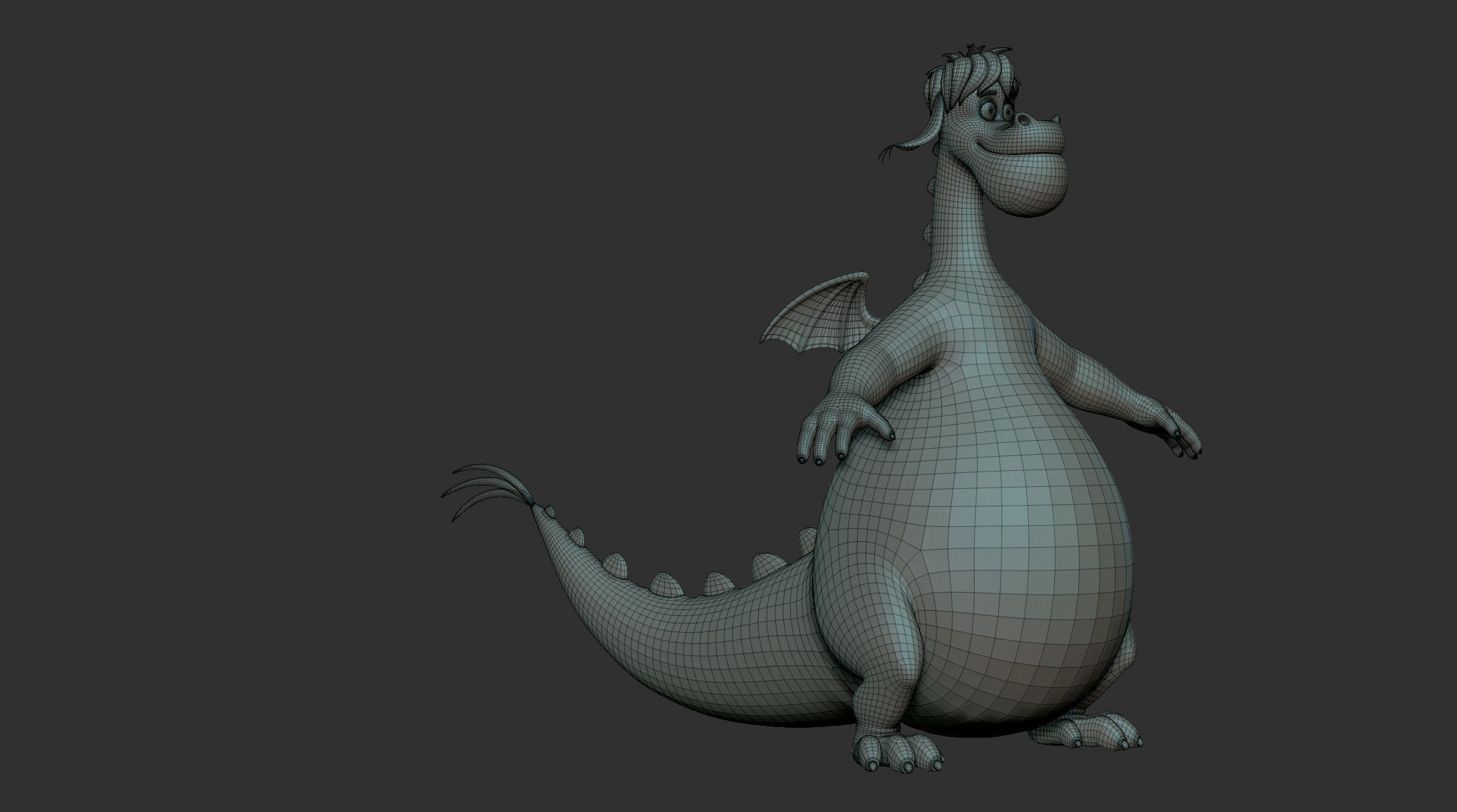Image resolution: width=1457 pixels, height=812 pixels.
Task: Click the hair strands at the tail tip
Action: tap(487, 492)
